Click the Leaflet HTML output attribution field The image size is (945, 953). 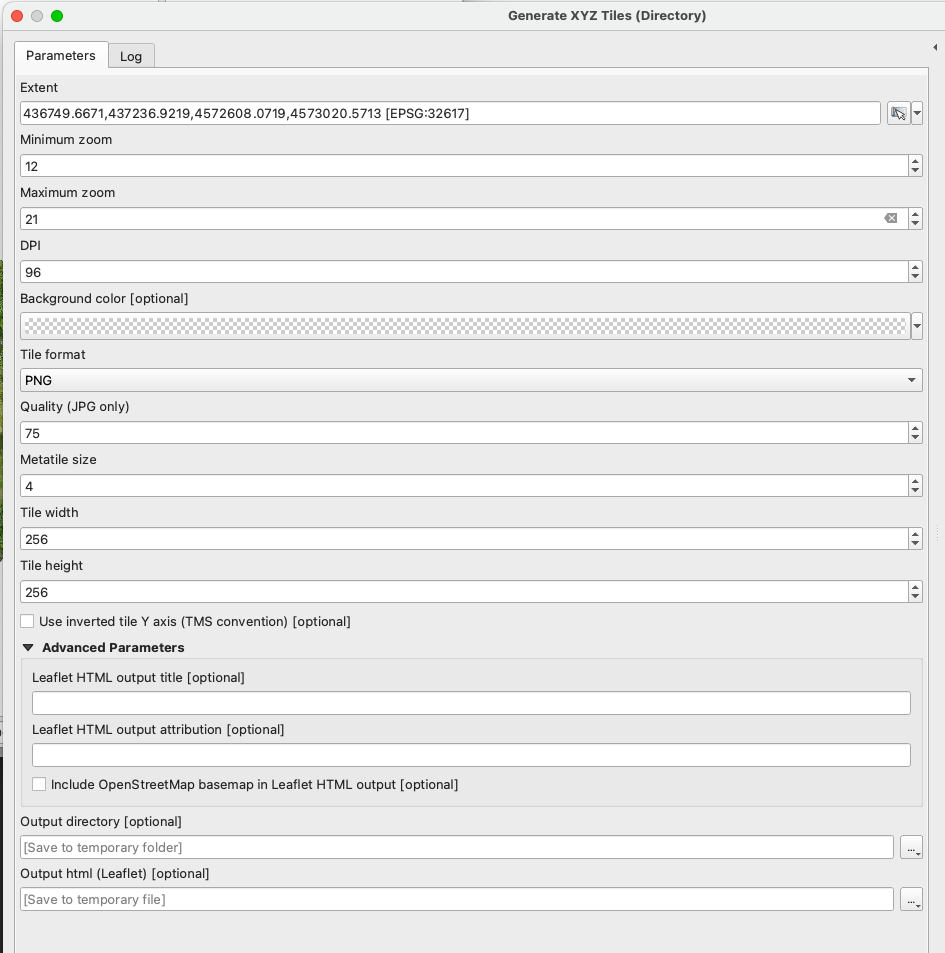click(x=471, y=755)
